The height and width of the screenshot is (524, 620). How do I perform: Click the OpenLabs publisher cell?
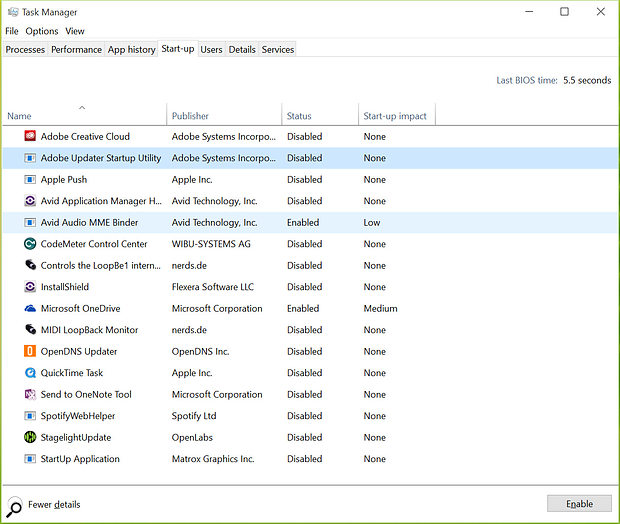[192, 437]
